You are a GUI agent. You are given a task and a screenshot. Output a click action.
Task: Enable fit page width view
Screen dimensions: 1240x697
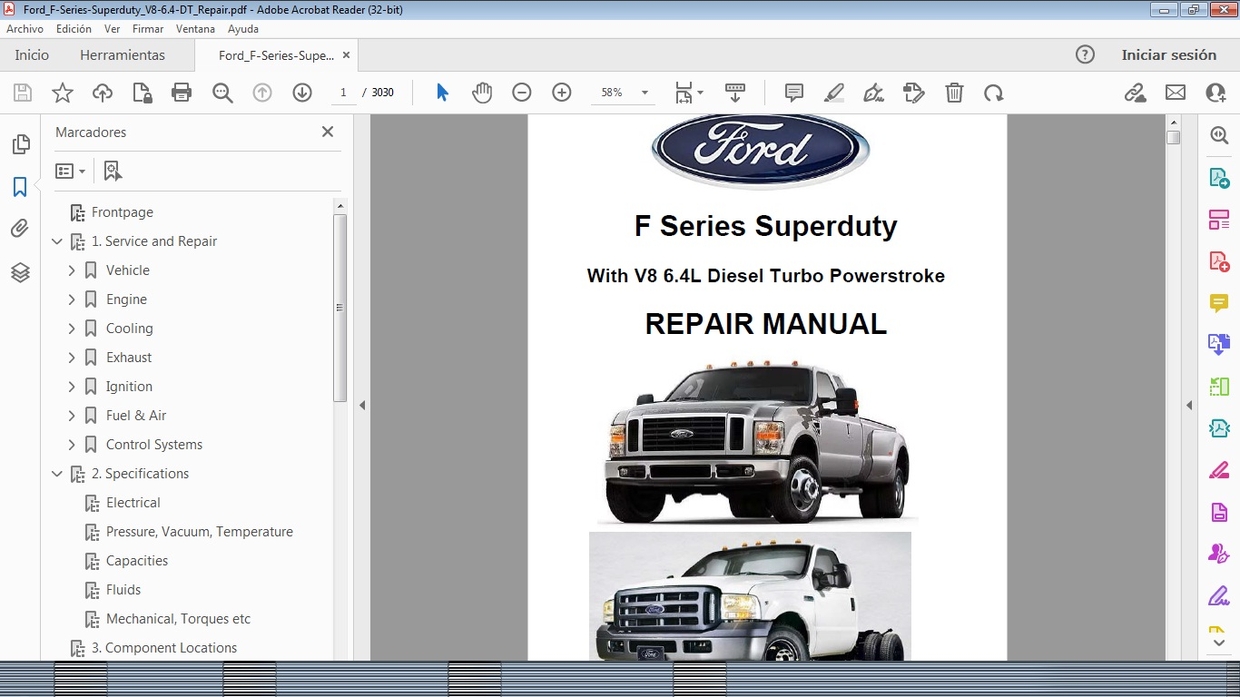click(684, 92)
